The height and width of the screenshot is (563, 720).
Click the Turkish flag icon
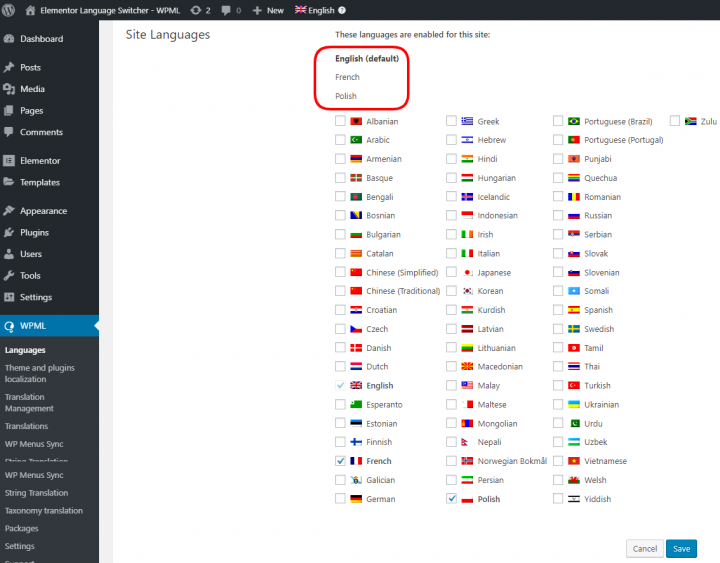coord(574,385)
